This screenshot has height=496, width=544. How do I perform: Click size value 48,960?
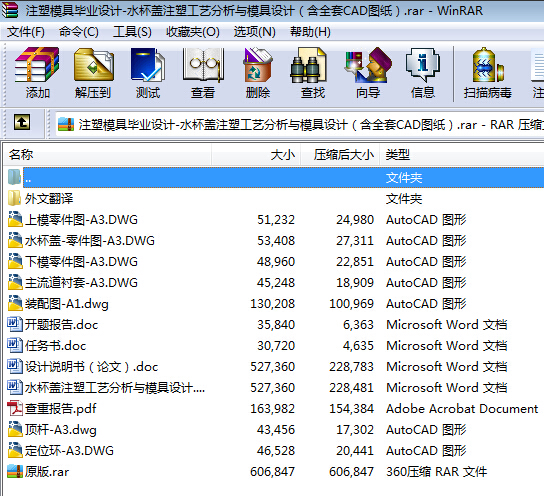point(276,262)
